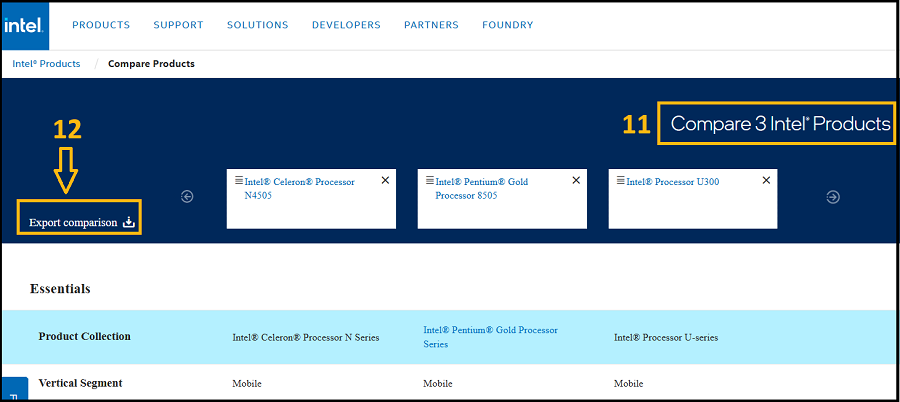Open the FOUNDRY menu
Viewport: 900px width, 402px height.
point(507,25)
